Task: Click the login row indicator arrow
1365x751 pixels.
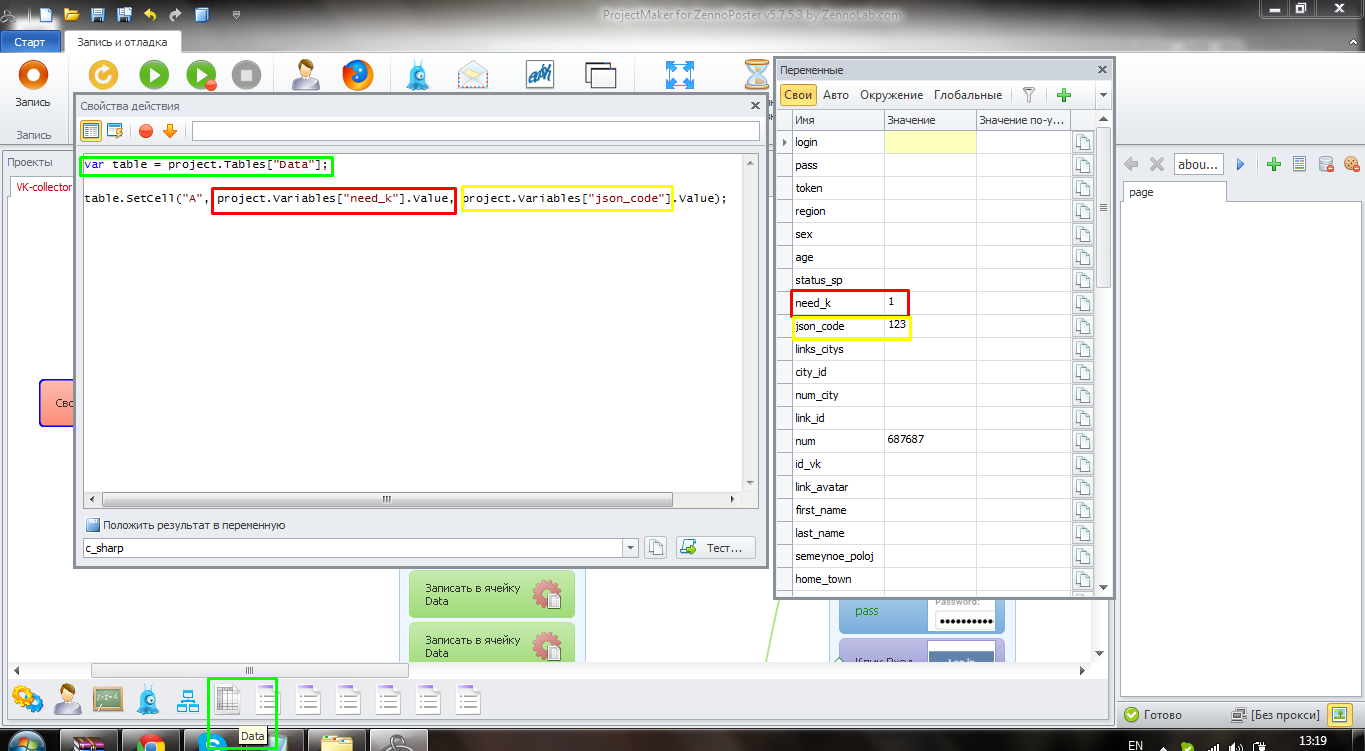Action: coord(785,142)
